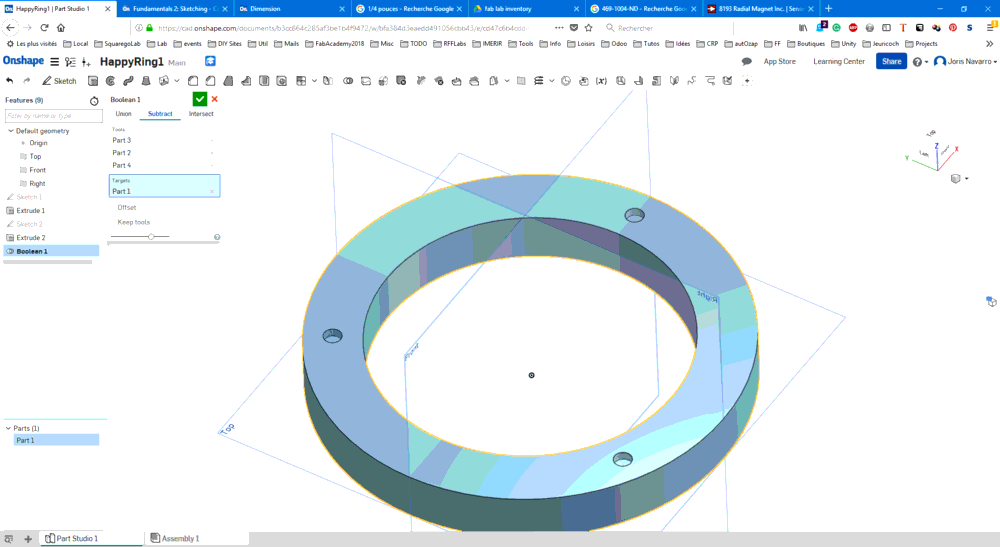Screen dimensions: 1000x547
Task: Remove Part 1 from Targets
Action: pyautogui.click(x=212, y=192)
